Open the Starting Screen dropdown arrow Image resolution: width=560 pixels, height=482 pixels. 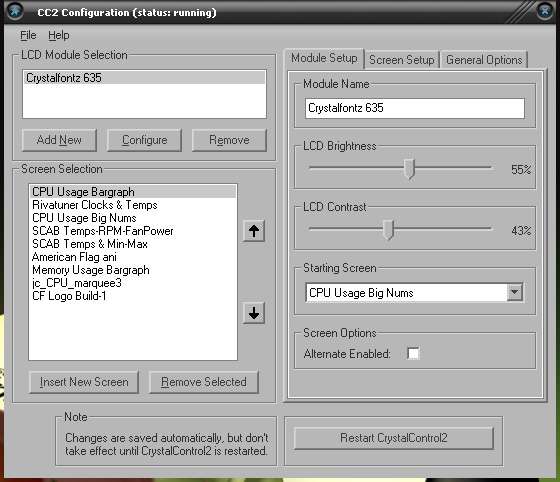coord(514,292)
